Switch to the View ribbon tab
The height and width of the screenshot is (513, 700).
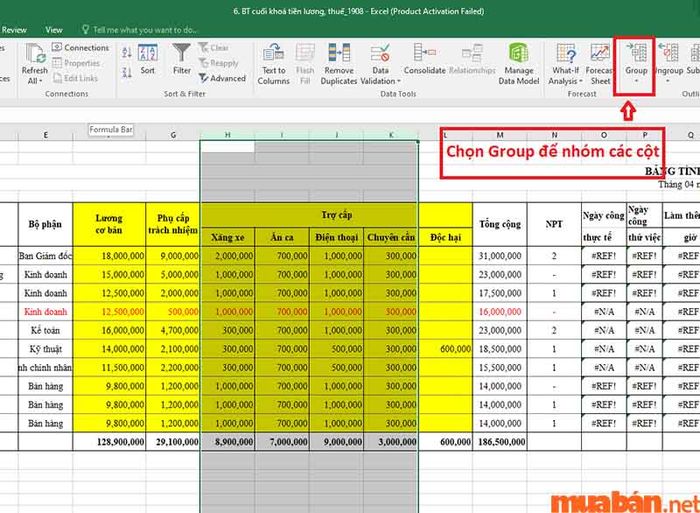pyautogui.click(x=54, y=30)
